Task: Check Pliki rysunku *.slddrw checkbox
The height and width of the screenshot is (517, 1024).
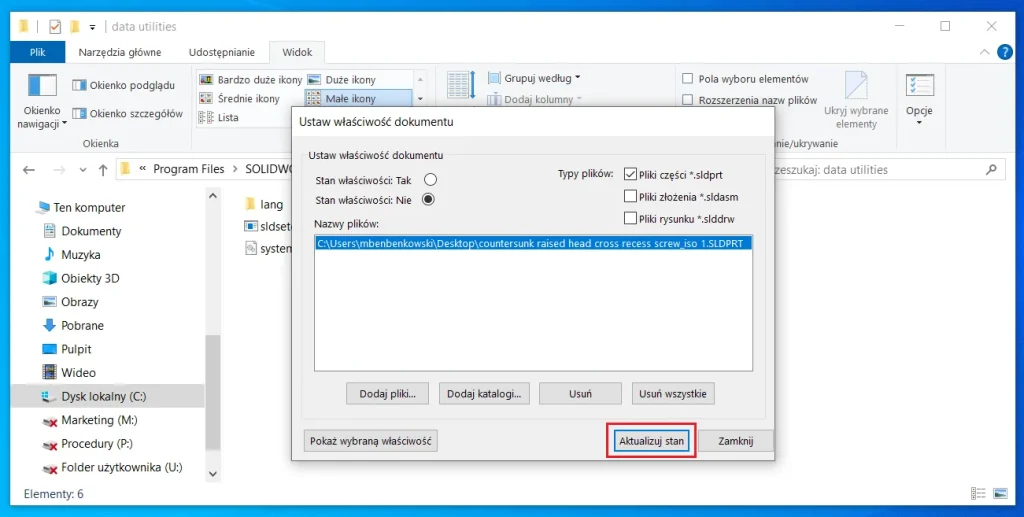Action: pyautogui.click(x=630, y=218)
